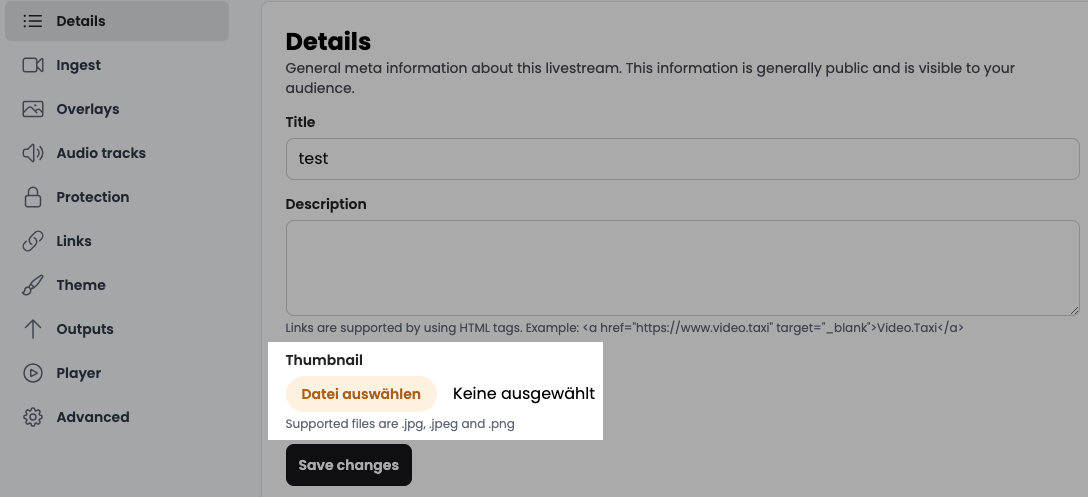Click the Overlays image icon
The height and width of the screenshot is (497, 1088).
(33, 109)
